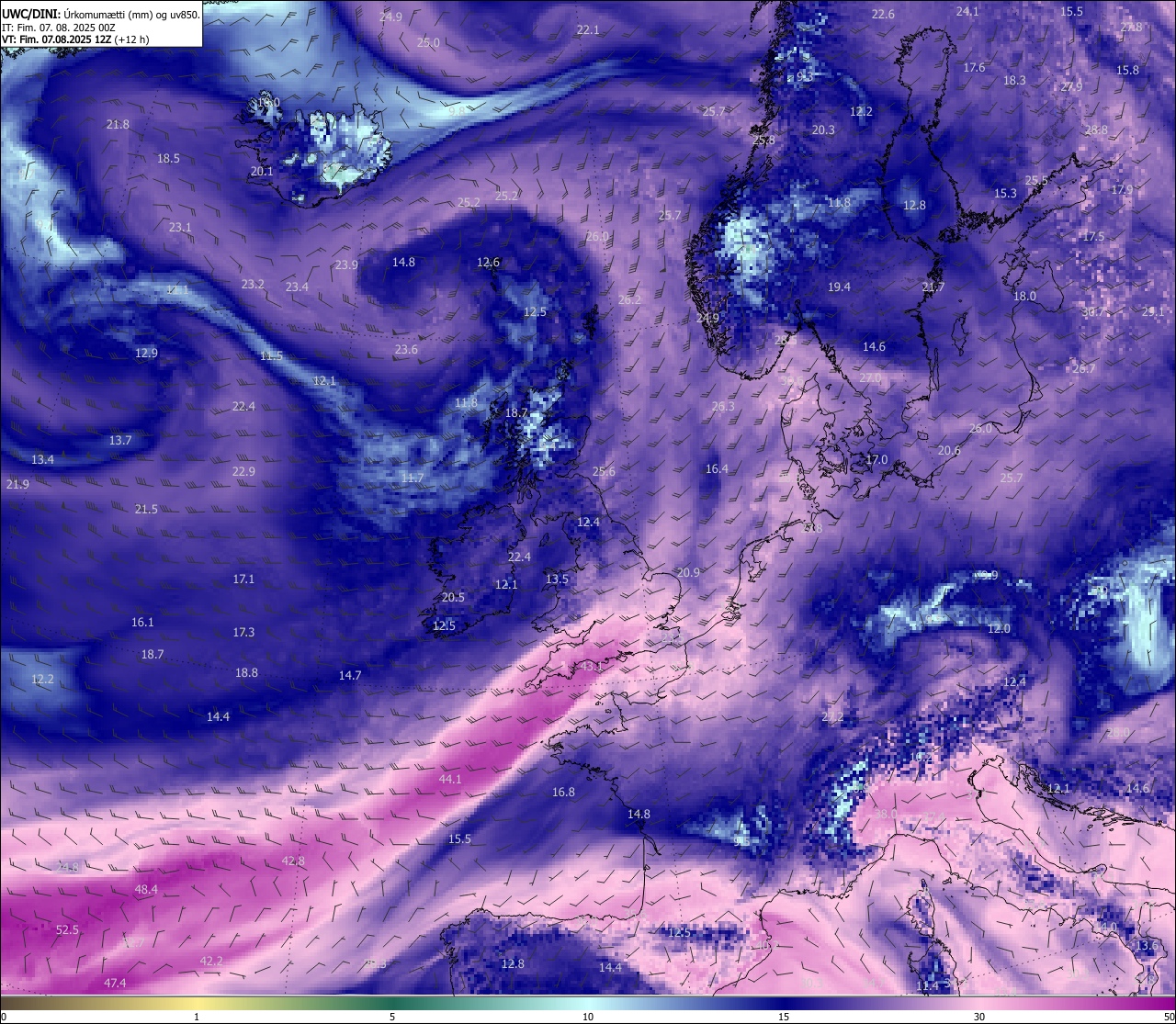Screen dimensions: 1176x1024
Task: Click the value 13.5 over Wales
Action: click(557, 580)
